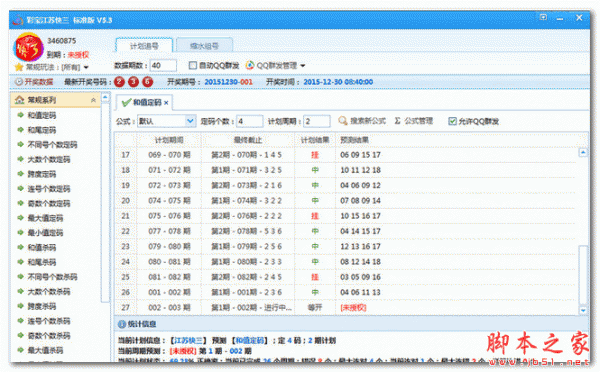
Task: Select 不同号个数定码 in the sidebar
Action: pyautogui.click(x=52, y=145)
